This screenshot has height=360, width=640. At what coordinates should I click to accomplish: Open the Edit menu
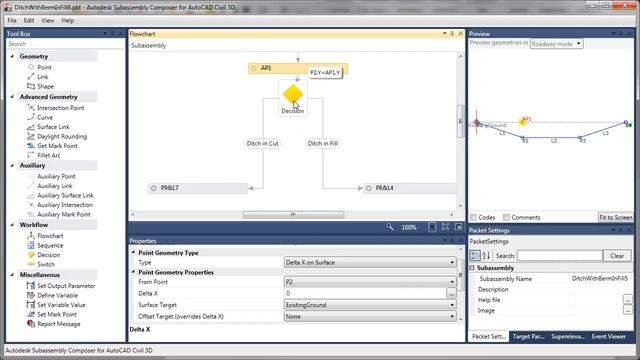29,20
